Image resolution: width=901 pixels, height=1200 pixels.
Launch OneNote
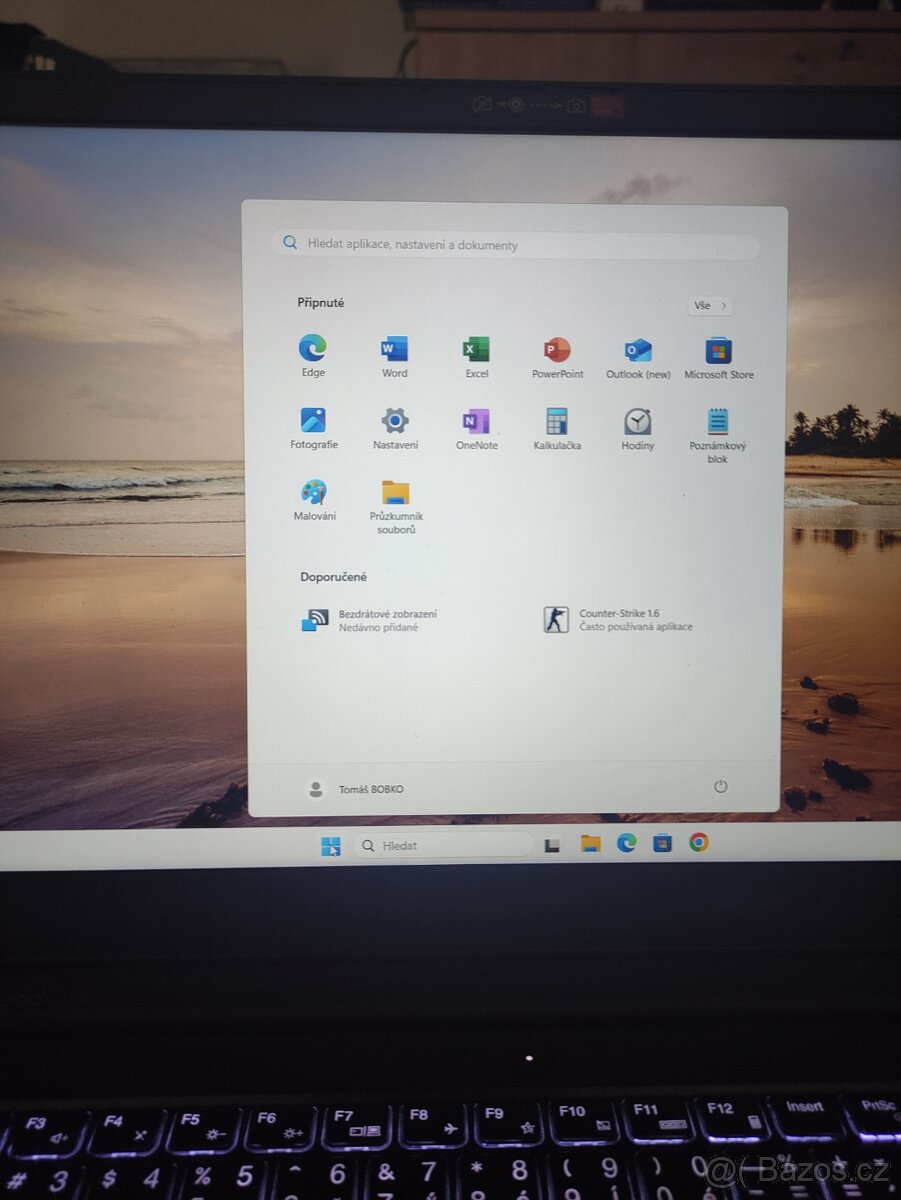pos(475,421)
